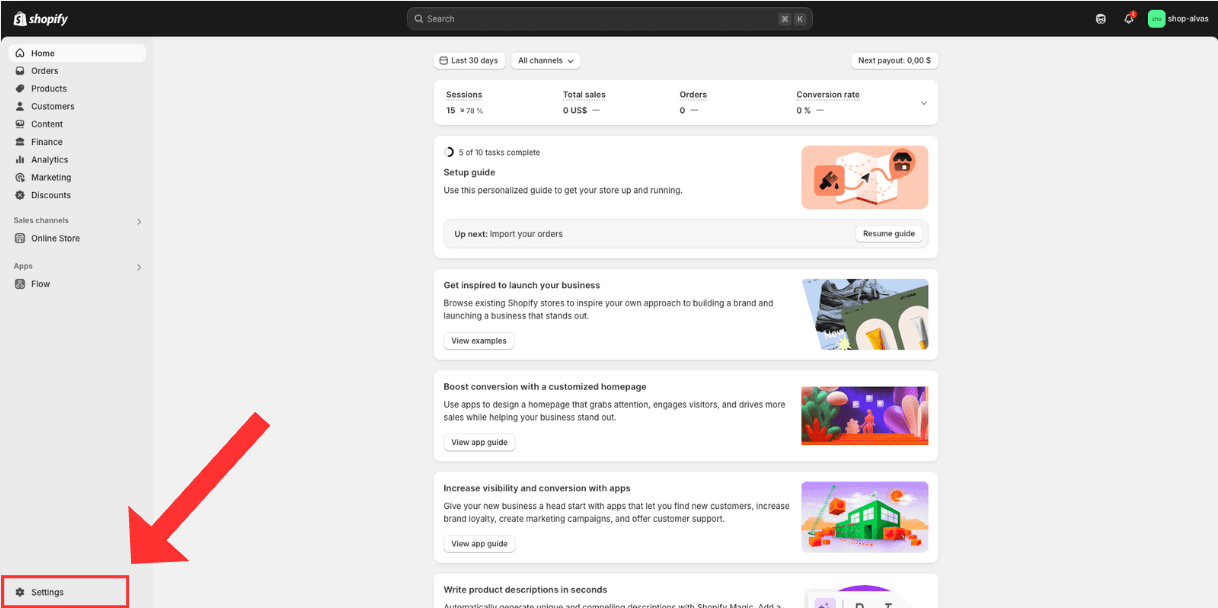Click the magnifier icon in the search bar

pos(419,19)
